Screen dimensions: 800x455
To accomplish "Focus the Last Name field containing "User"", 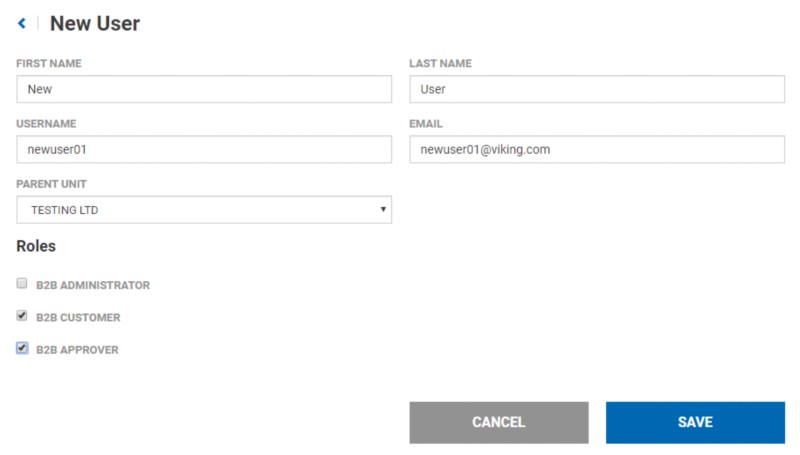I will pyautogui.click(x=596, y=89).
